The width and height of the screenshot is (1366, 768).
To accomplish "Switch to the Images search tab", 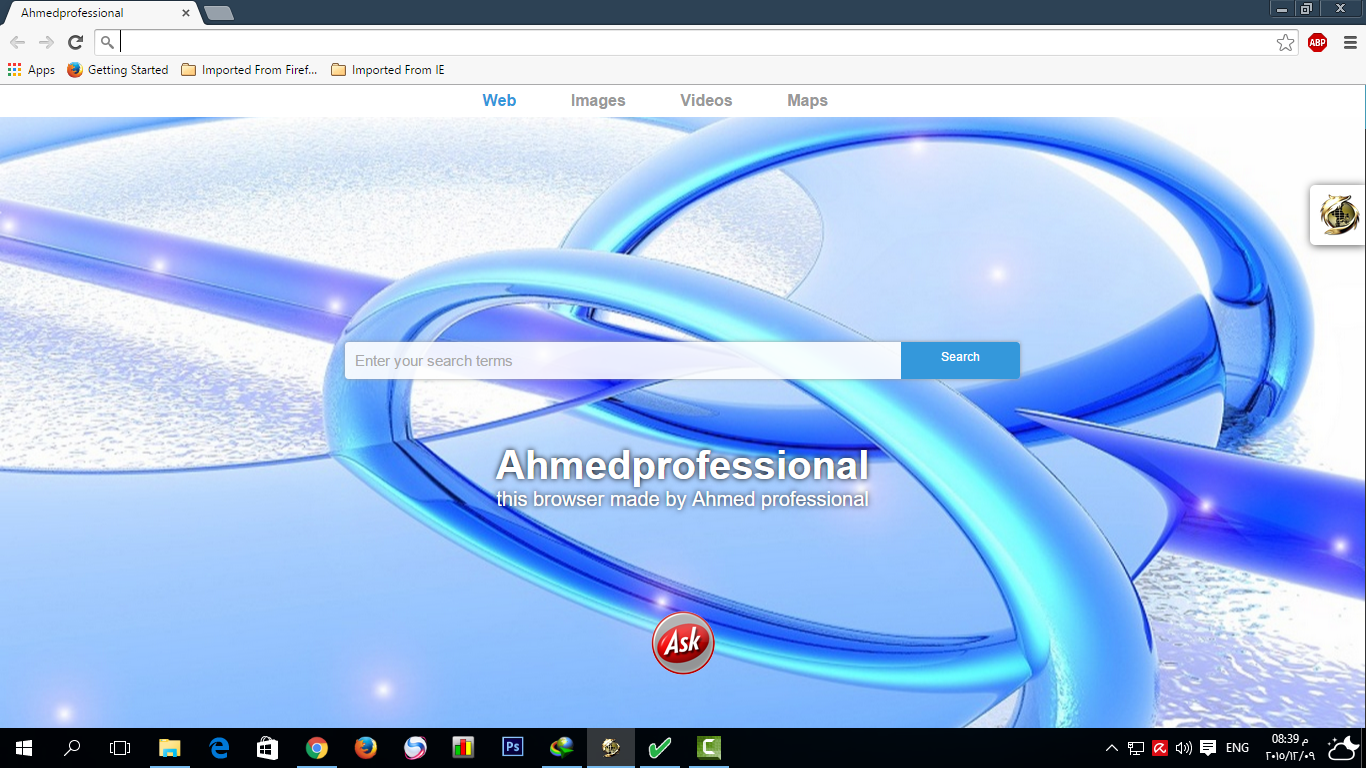I will click(x=598, y=100).
